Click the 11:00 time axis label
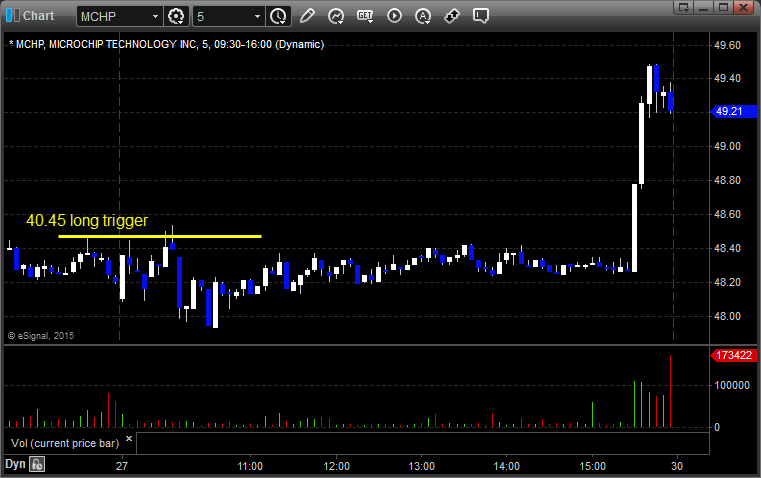This screenshot has width=761, height=478. [250, 466]
